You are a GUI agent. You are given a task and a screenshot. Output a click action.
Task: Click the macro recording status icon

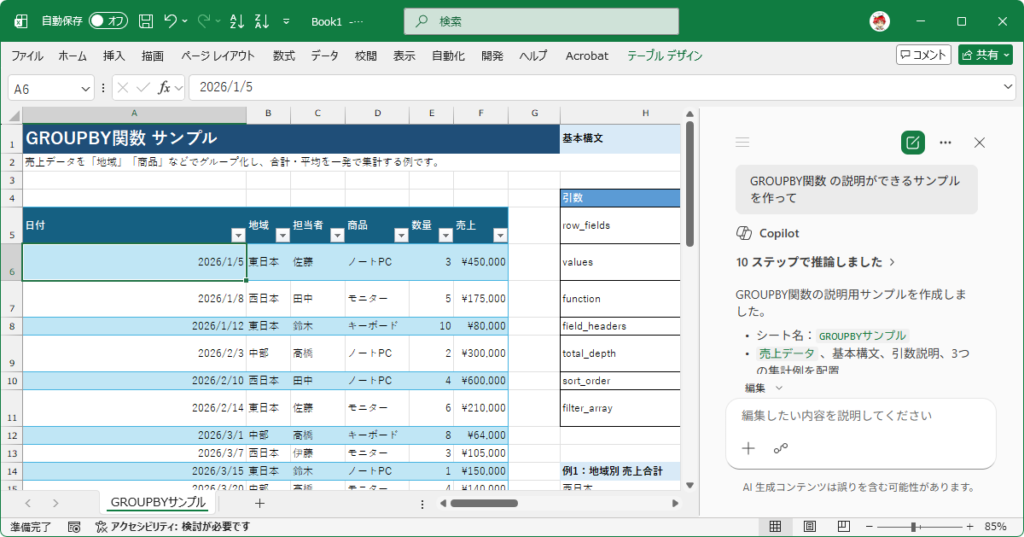pyautogui.click(x=74, y=527)
